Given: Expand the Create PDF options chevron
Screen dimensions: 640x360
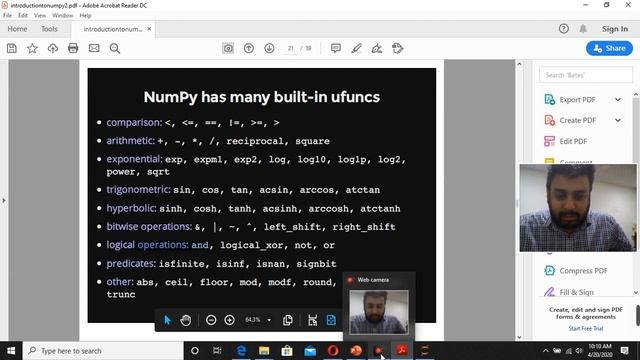Looking at the screenshot, I should pyautogui.click(x=618, y=120).
